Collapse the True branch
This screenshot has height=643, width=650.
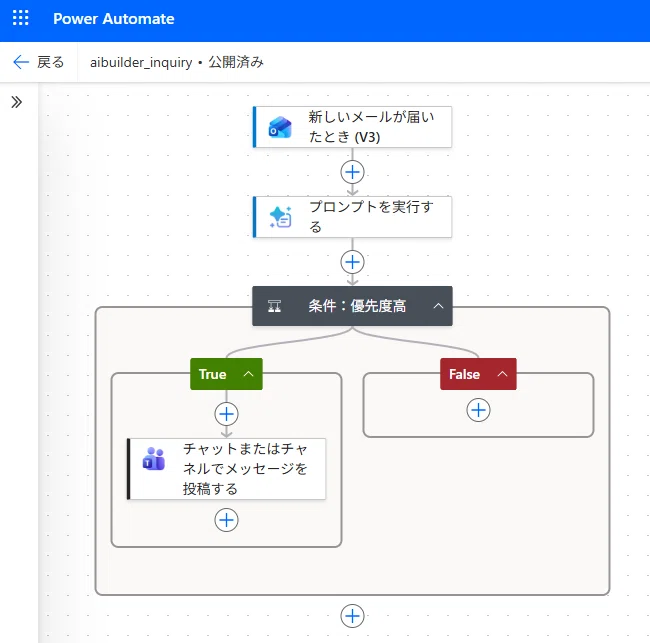(248, 374)
